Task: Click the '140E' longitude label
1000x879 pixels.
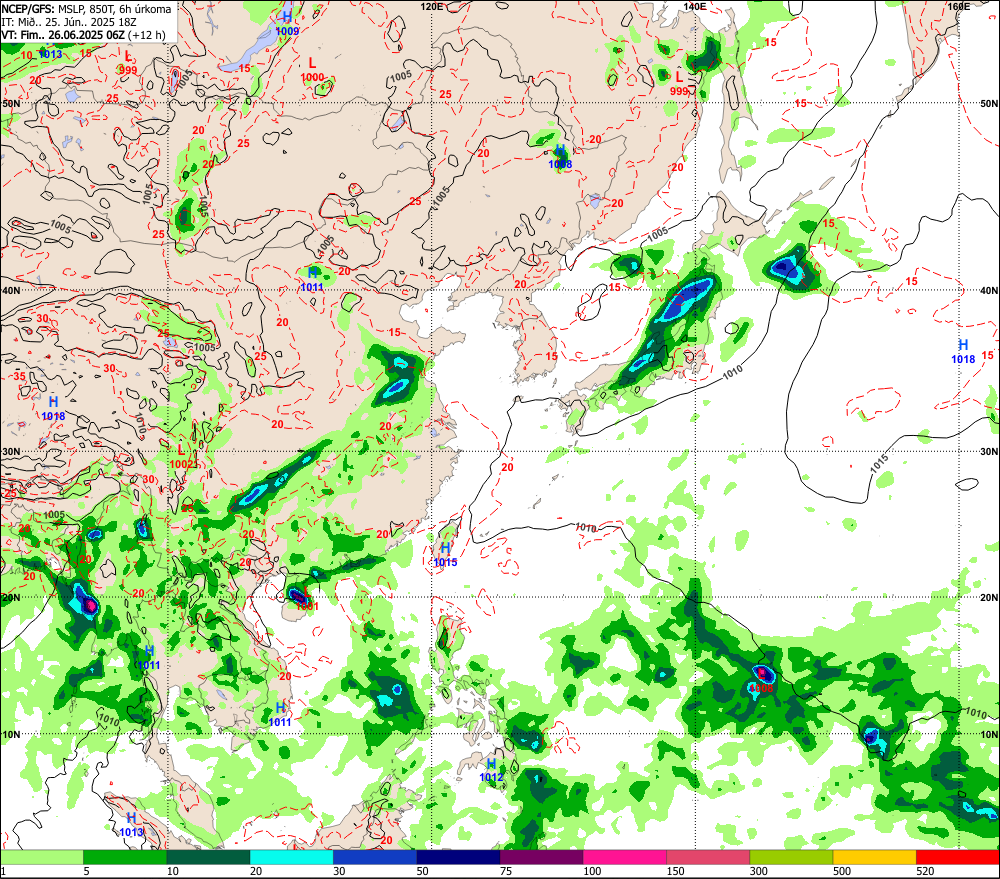Action: click(x=695, y=6)
